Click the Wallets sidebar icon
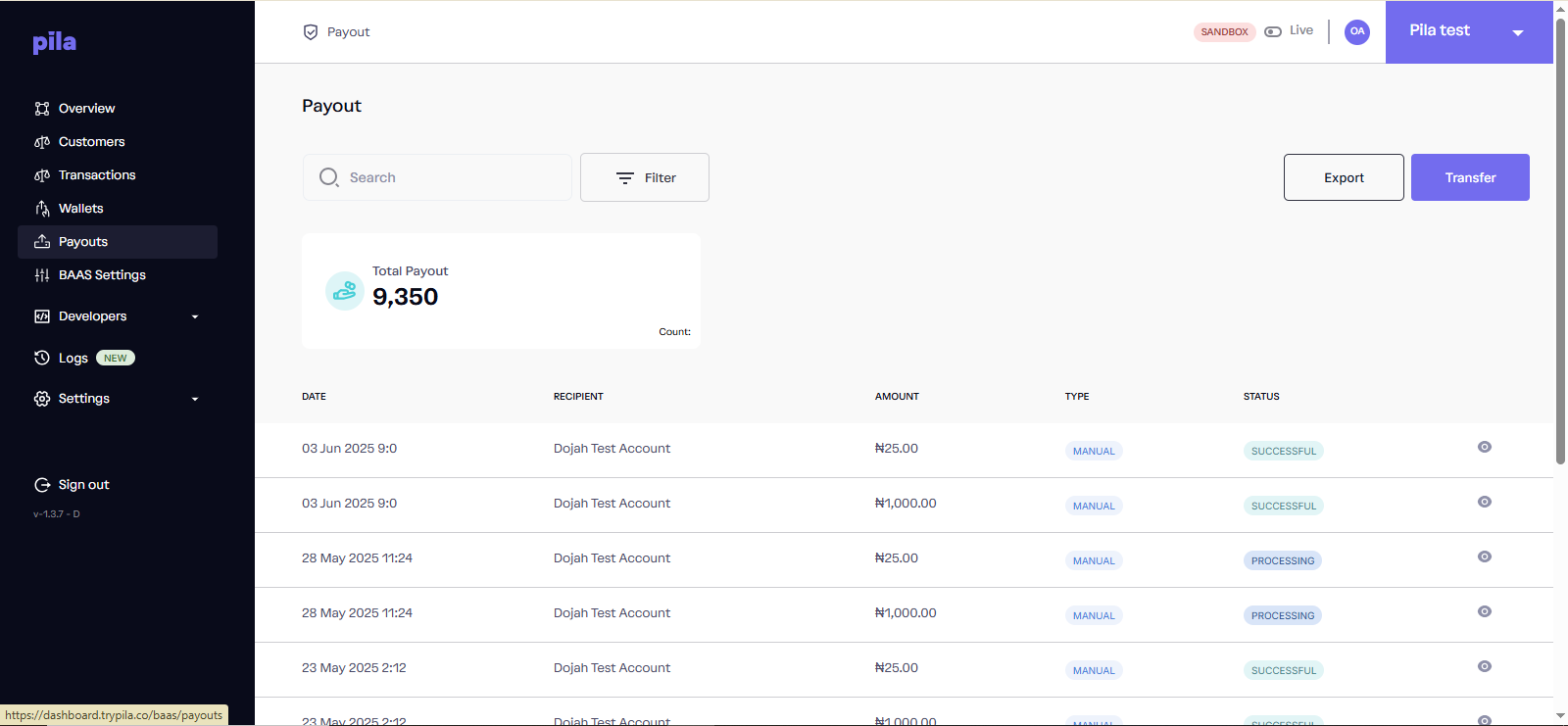This screenshot has width=1568, height=726. 42,209
